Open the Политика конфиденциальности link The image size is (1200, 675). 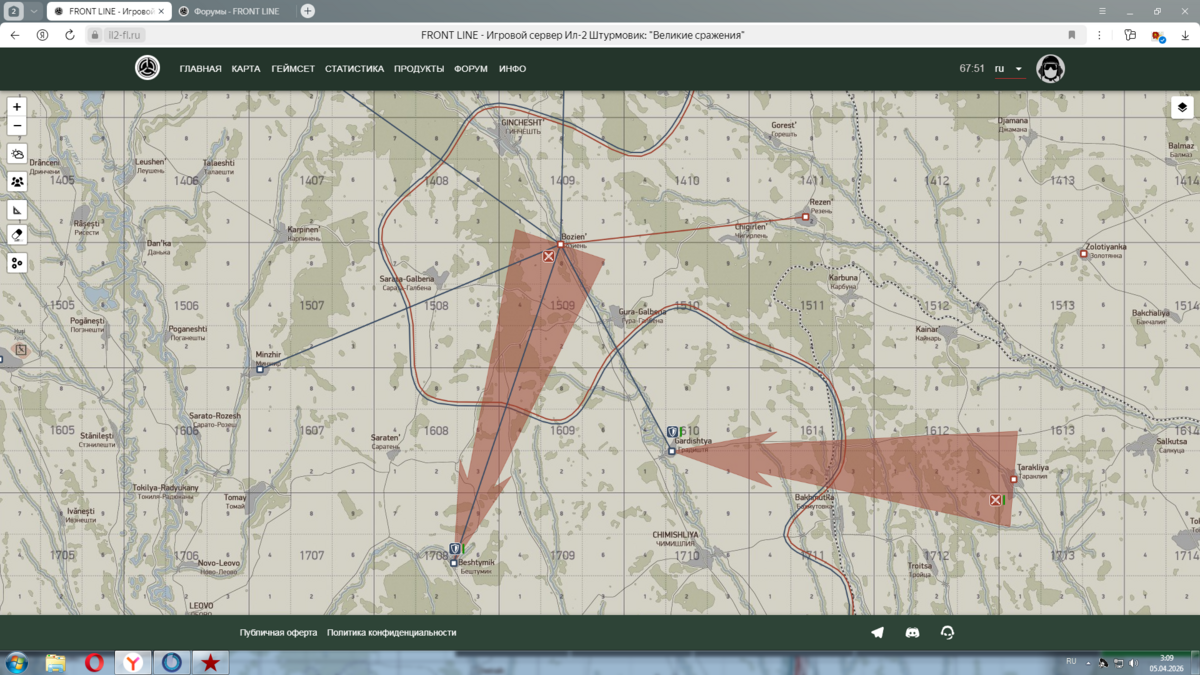pyautogui.click(x=391, y=632)
